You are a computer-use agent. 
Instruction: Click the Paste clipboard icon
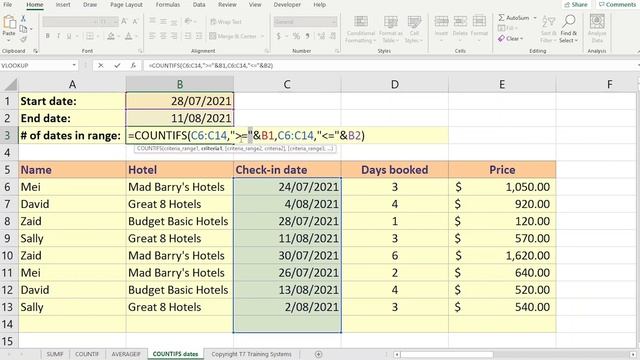pos(9,23)
